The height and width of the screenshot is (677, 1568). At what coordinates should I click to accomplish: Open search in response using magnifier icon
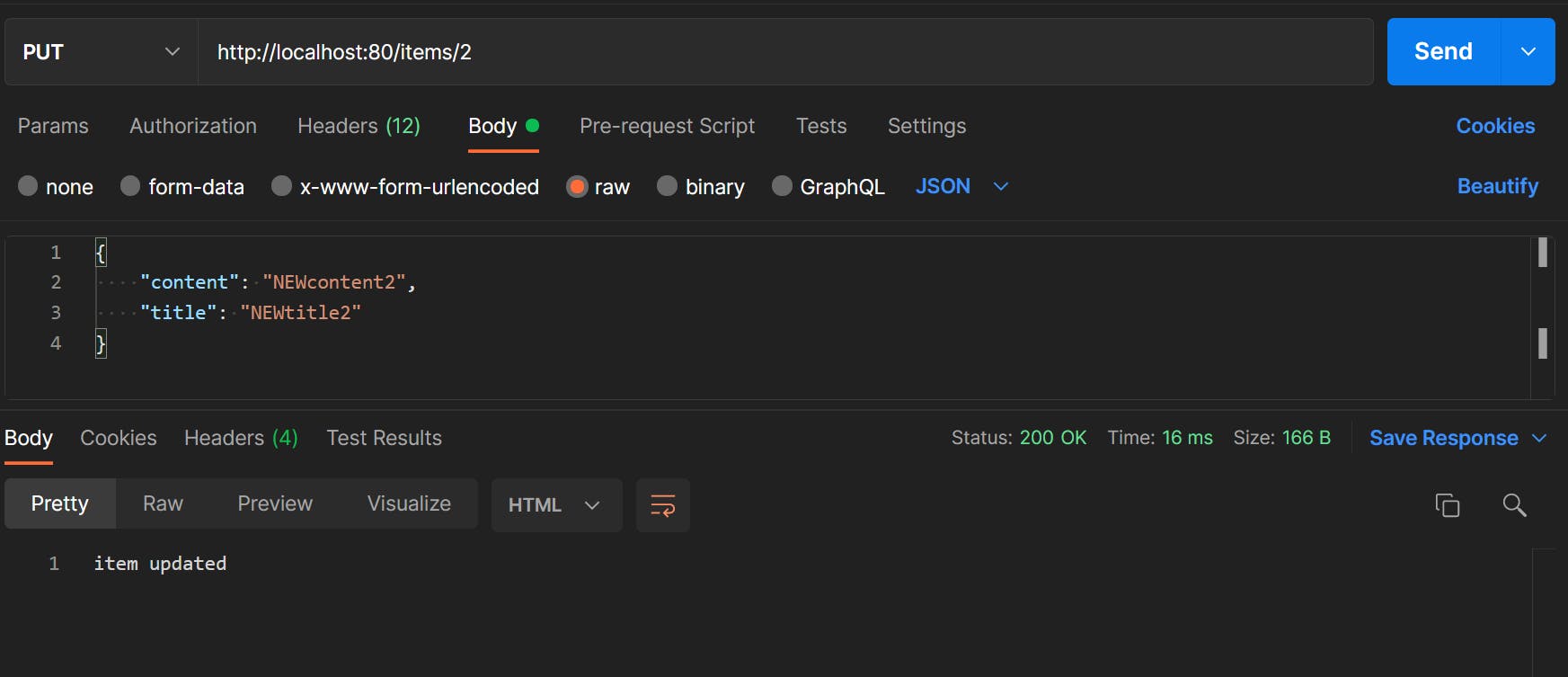[1514, 505]
